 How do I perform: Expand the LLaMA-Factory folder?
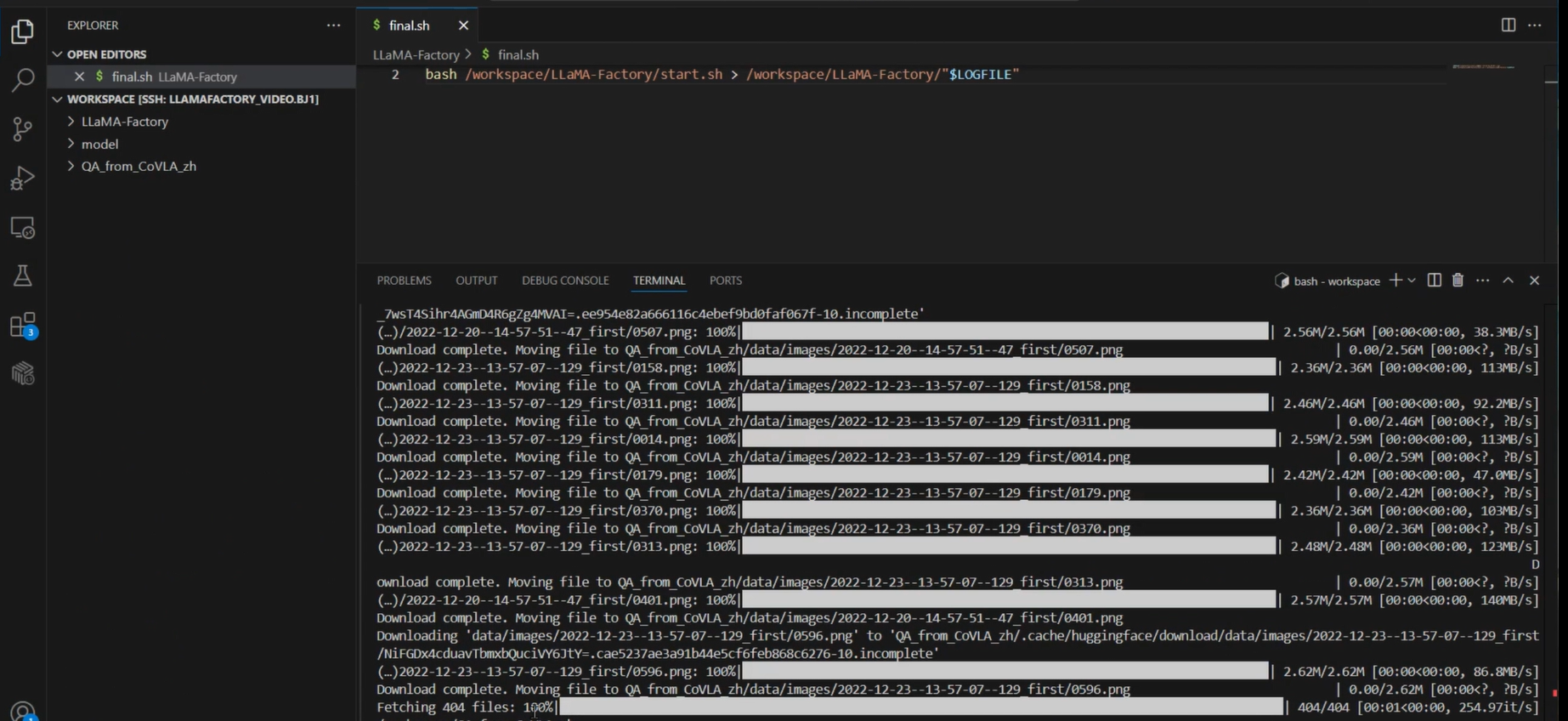click(124, 122)
